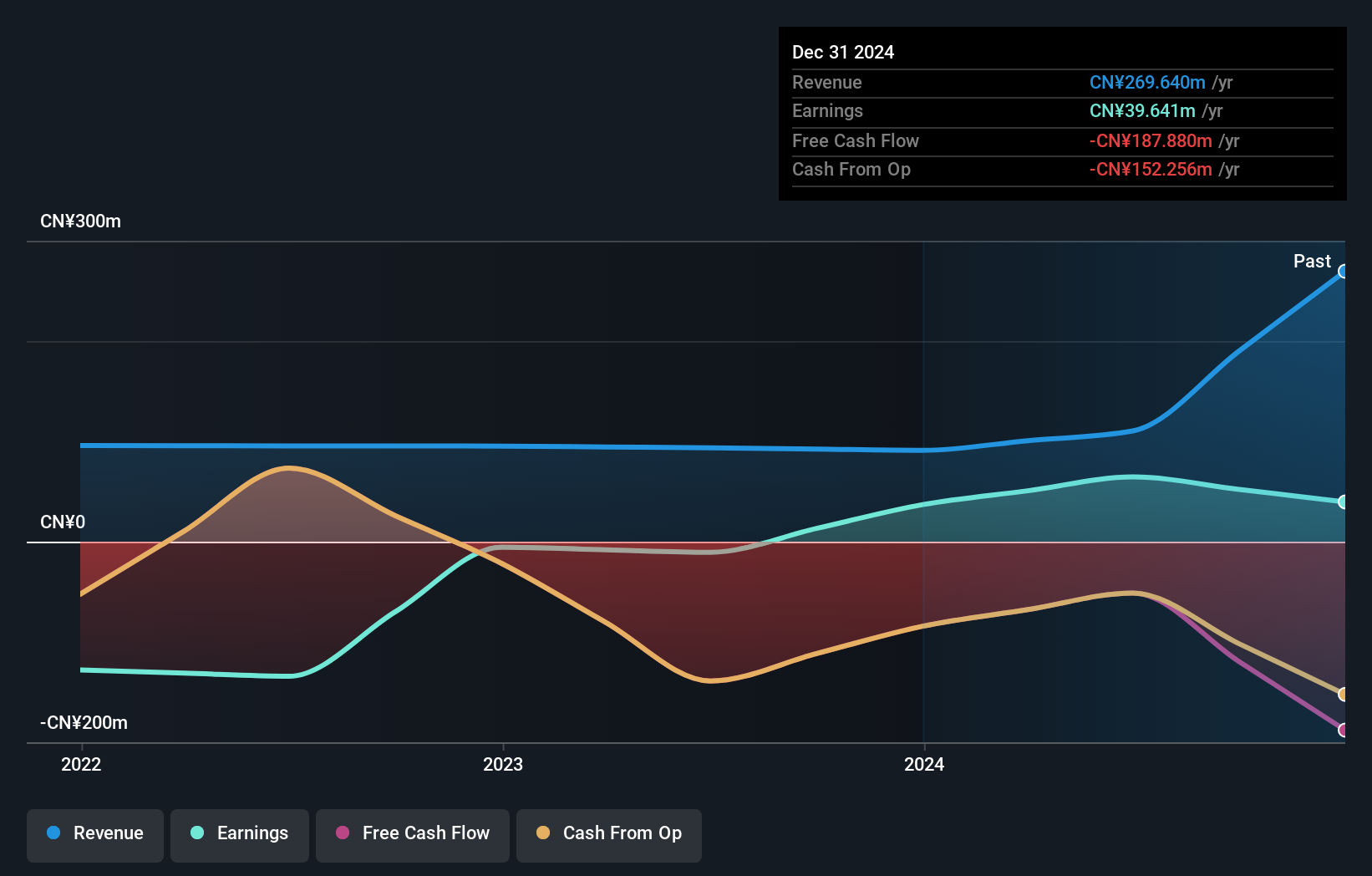This screenshot has width=1372, height=876.
Task: Click the pink Free Cash Flow endpoint marker
Action: coord(1344,731)
